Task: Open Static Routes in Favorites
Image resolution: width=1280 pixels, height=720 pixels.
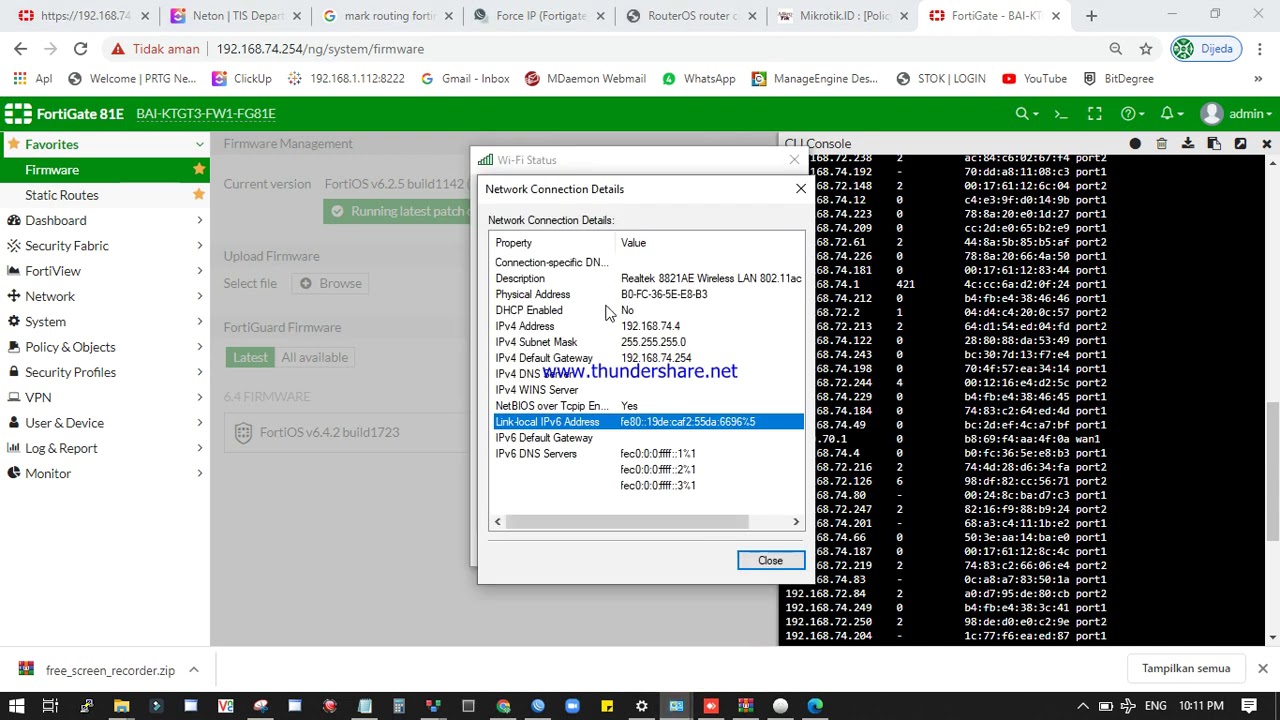Action: tap(62, 195)
